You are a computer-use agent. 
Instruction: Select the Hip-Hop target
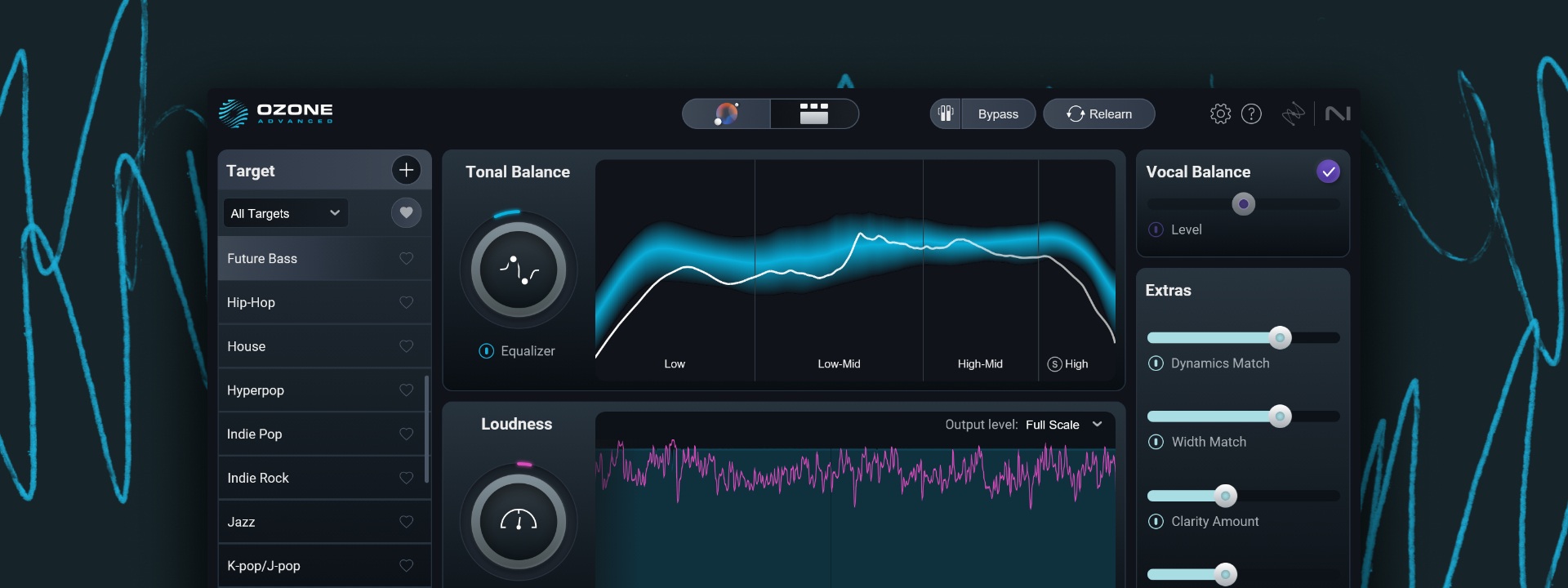click(x=324, y=302)
